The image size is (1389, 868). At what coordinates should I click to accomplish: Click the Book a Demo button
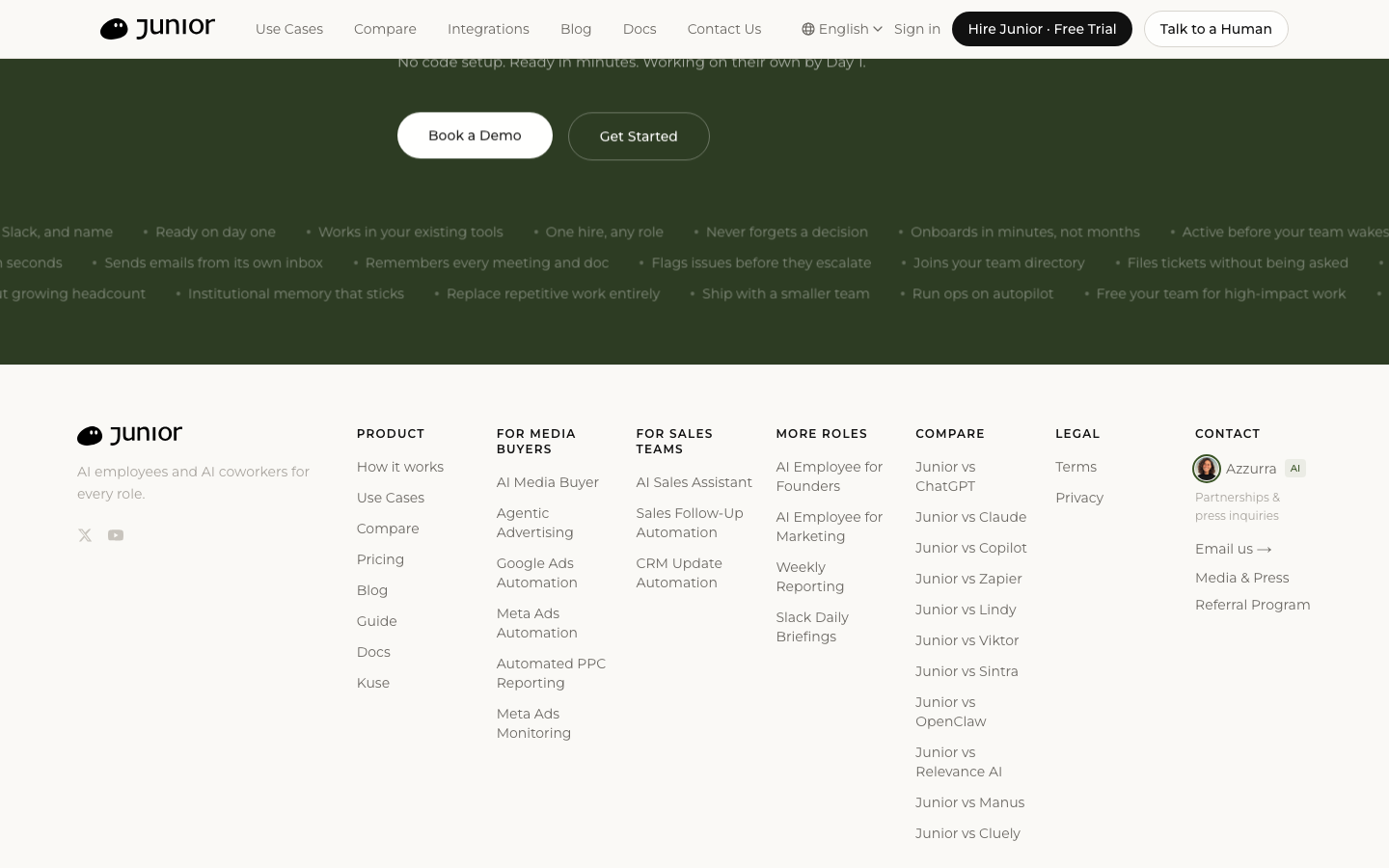pyautogui.click(x=475, y=135)
